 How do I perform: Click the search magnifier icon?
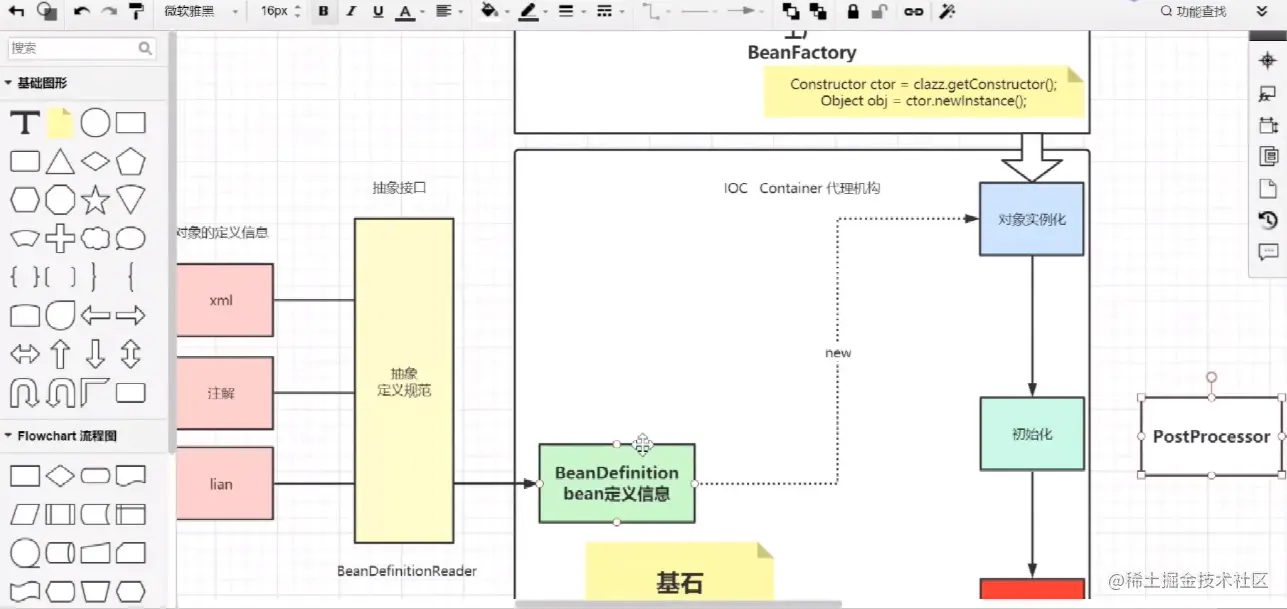click(x=146, y=48)
